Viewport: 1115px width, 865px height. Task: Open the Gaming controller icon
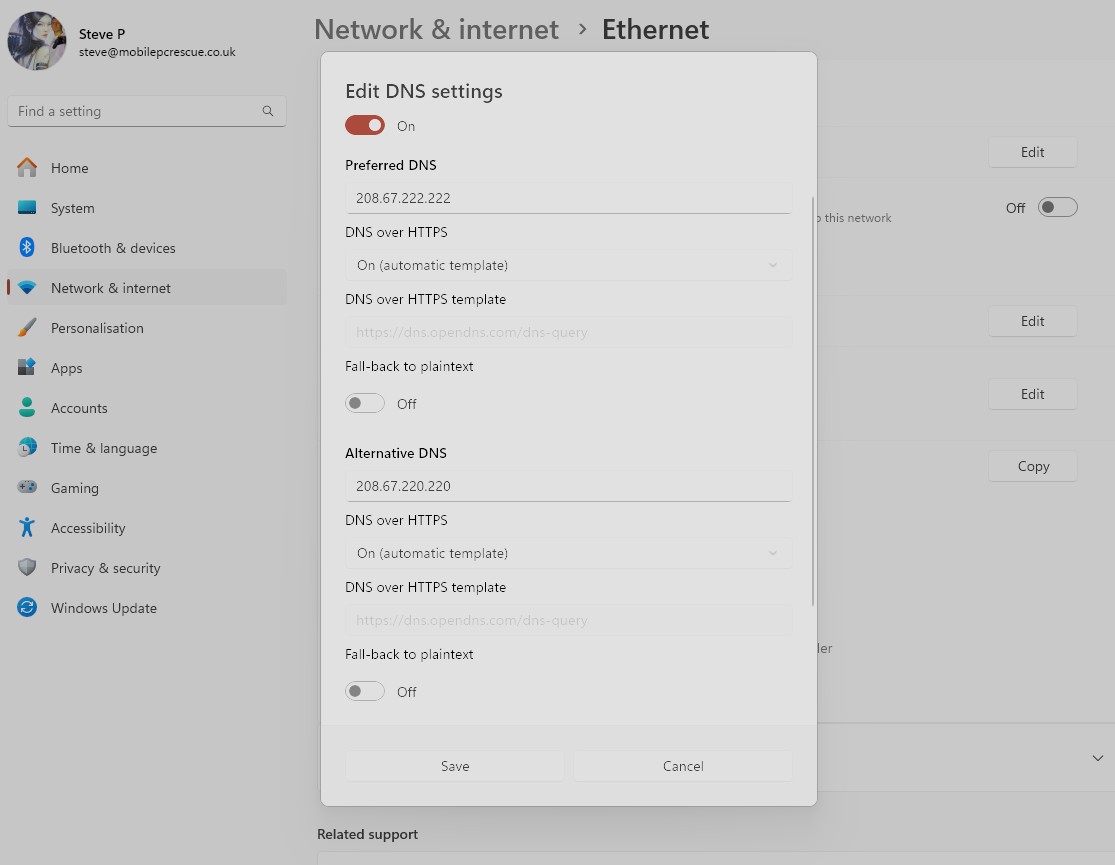pos(27,488)
